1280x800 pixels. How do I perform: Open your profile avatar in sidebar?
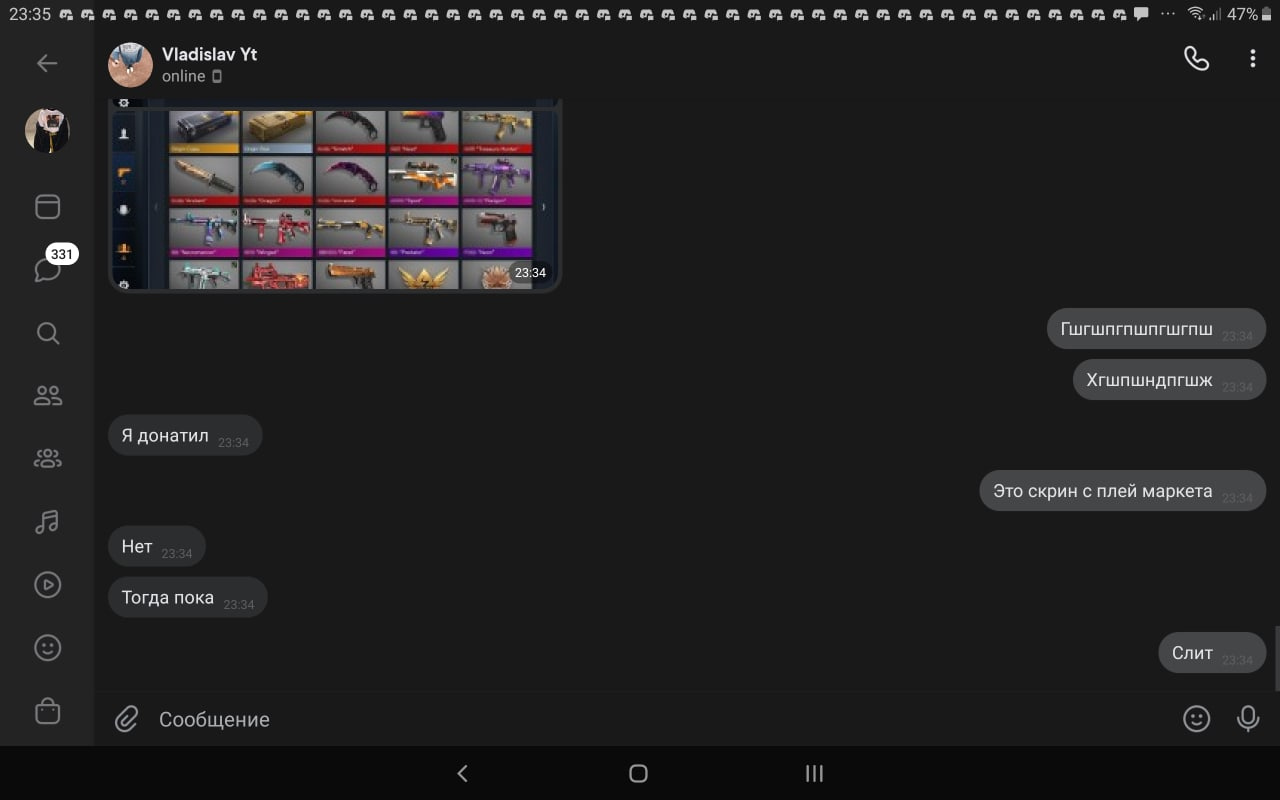pos(47,131)
